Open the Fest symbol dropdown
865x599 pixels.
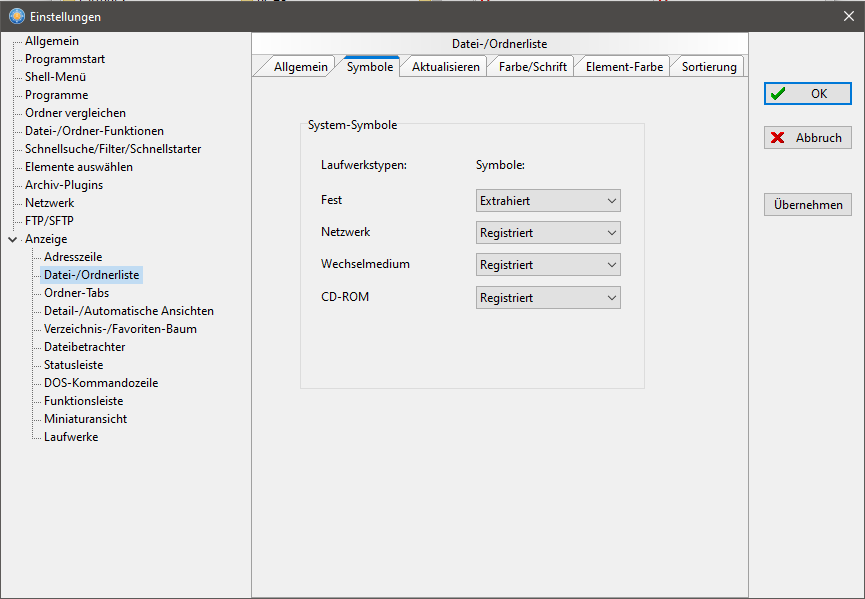click(548, 201)
